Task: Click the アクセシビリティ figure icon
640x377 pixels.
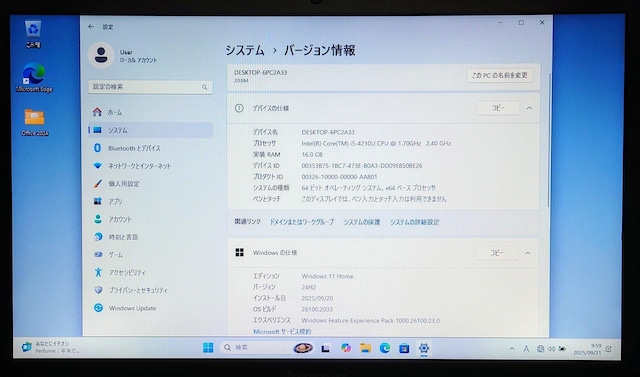Action: point(98,272)
